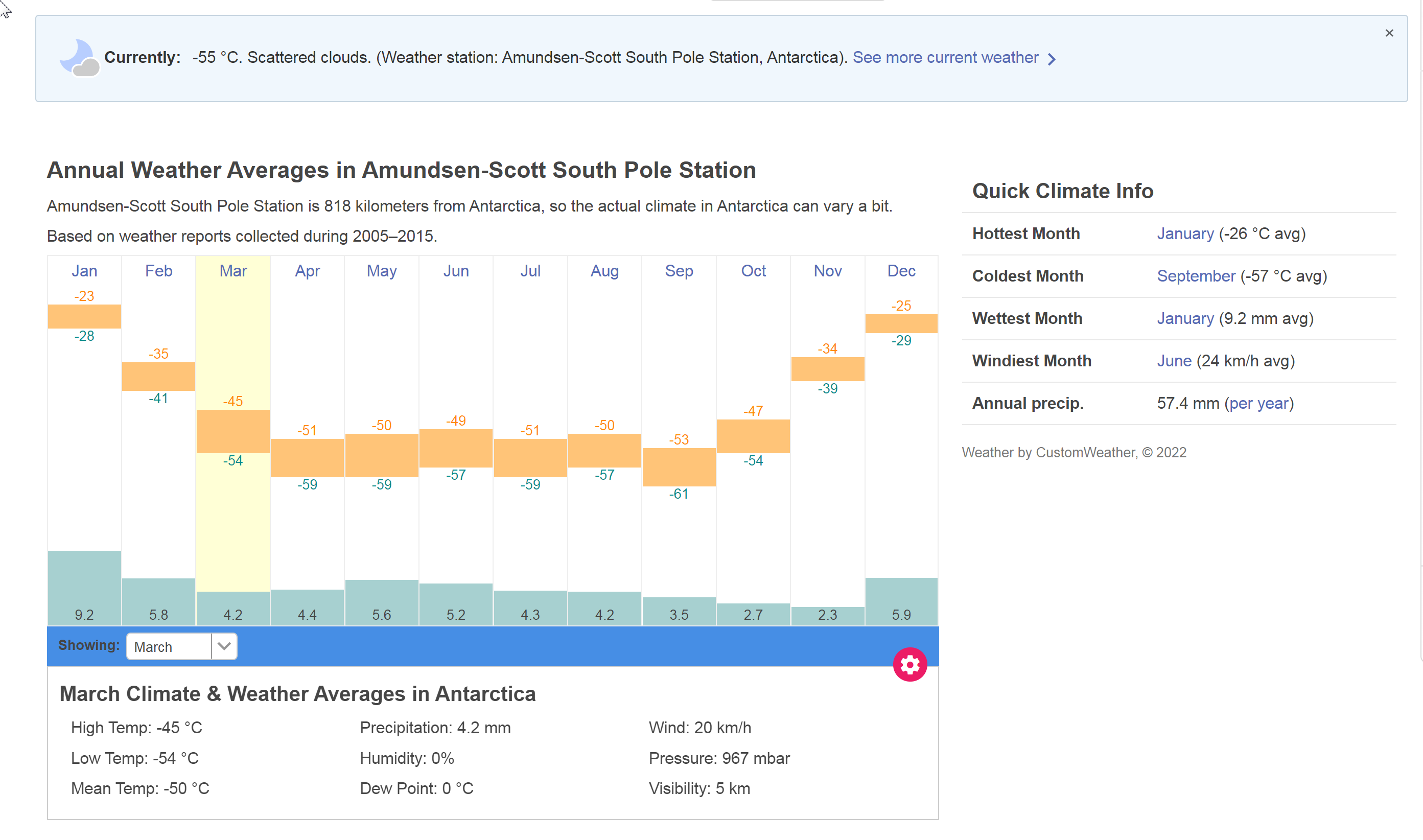Select the Mar column header
Image resolution: width=1423 pixels, height=840 pixels.
pyautogui.click(x=232, y=271)
